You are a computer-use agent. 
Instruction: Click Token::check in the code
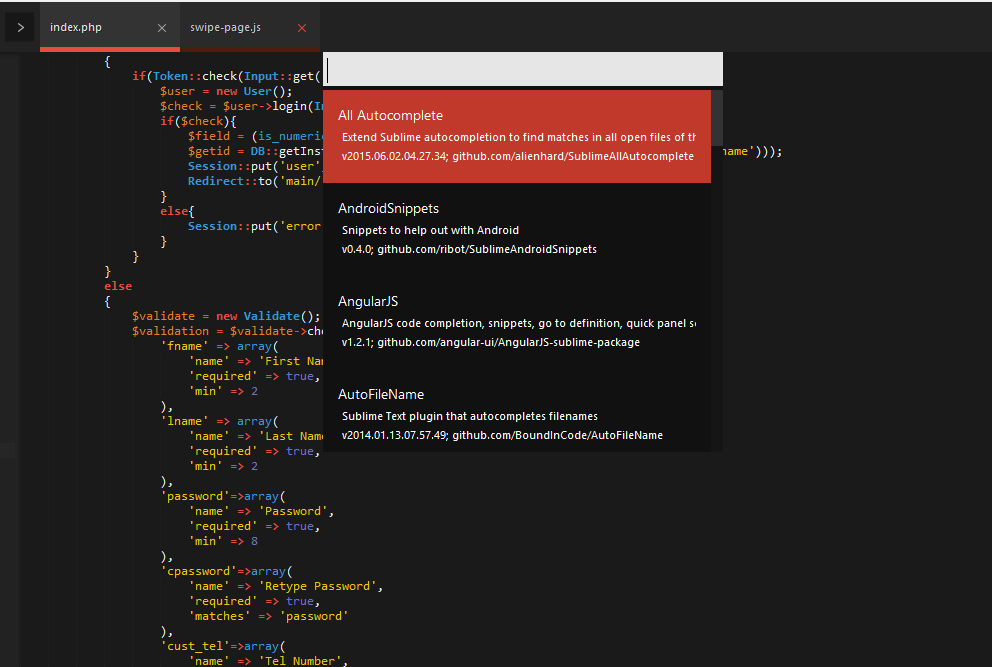point(183,75)
